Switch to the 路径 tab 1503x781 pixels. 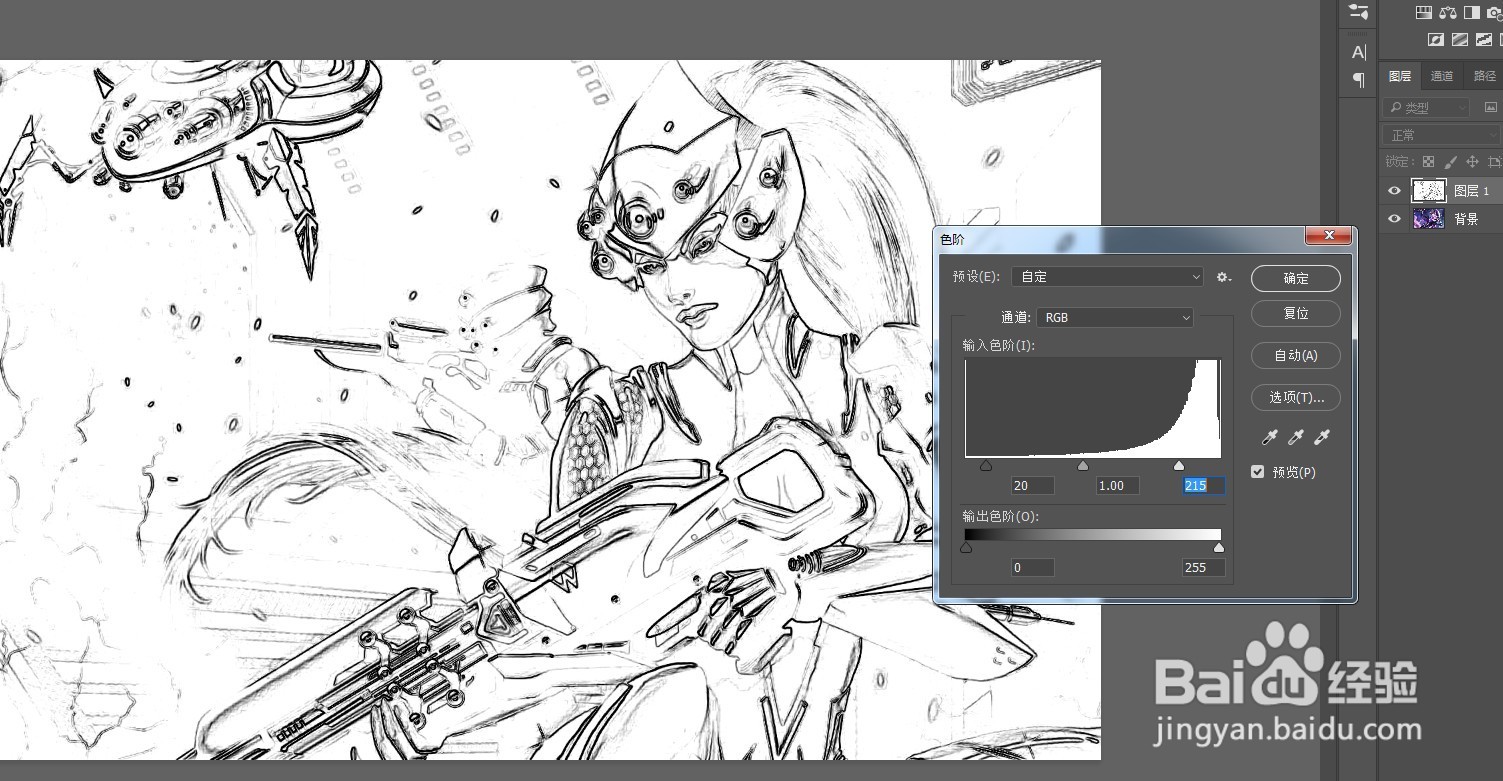1484,76
